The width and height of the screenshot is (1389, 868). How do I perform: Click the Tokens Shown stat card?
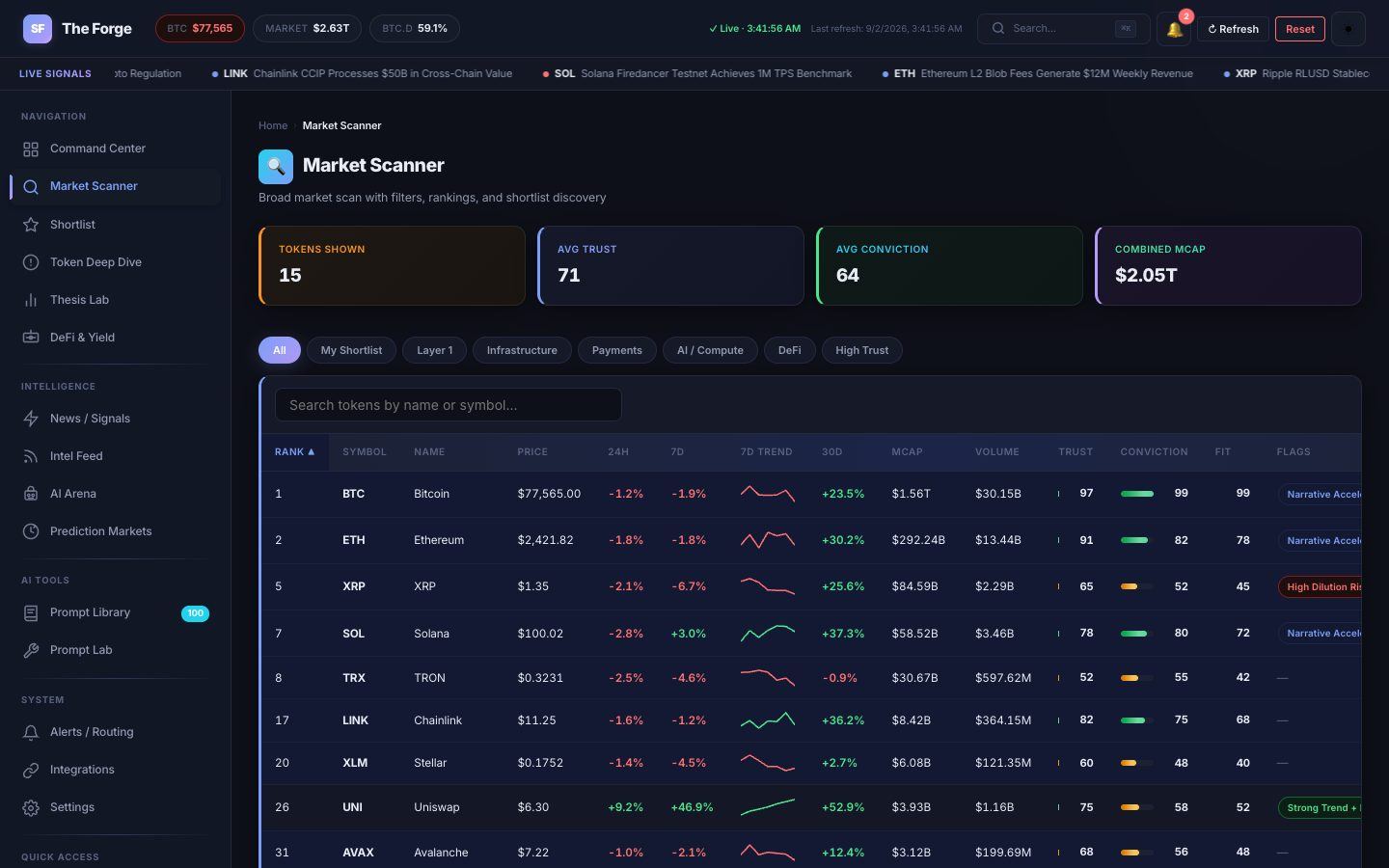392,266
